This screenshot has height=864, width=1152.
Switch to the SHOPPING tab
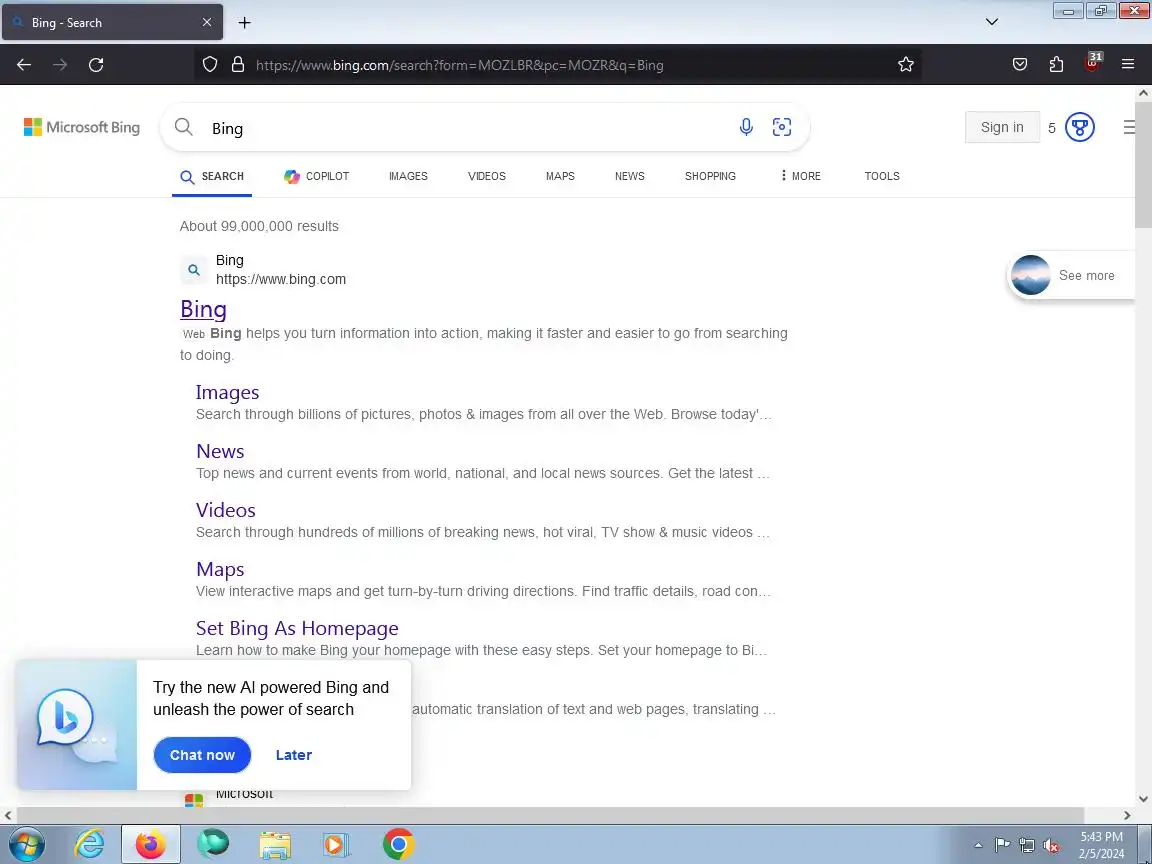point(710,176)
